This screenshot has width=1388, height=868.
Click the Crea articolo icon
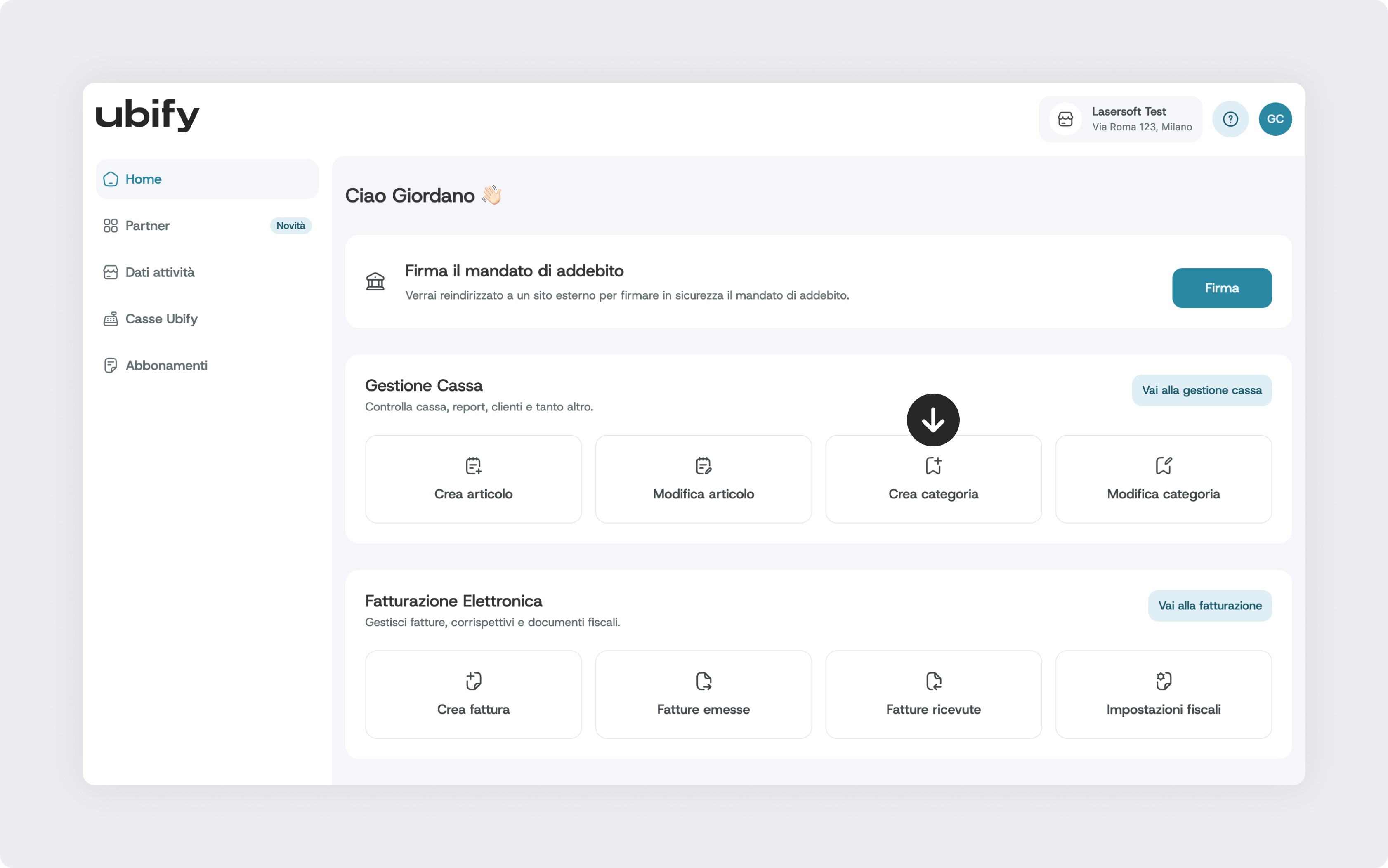tap(473, 466)
